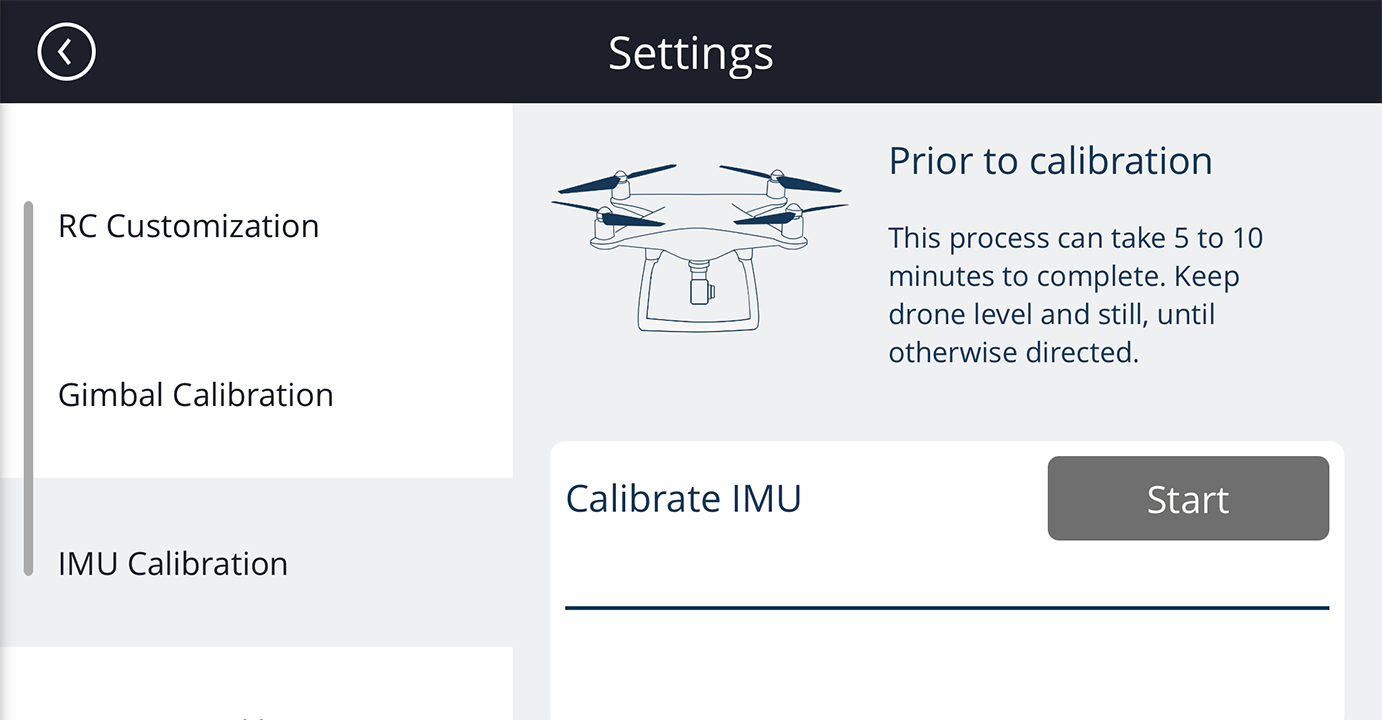
Task: Click the drone illustration
Action: coord(699,247)
